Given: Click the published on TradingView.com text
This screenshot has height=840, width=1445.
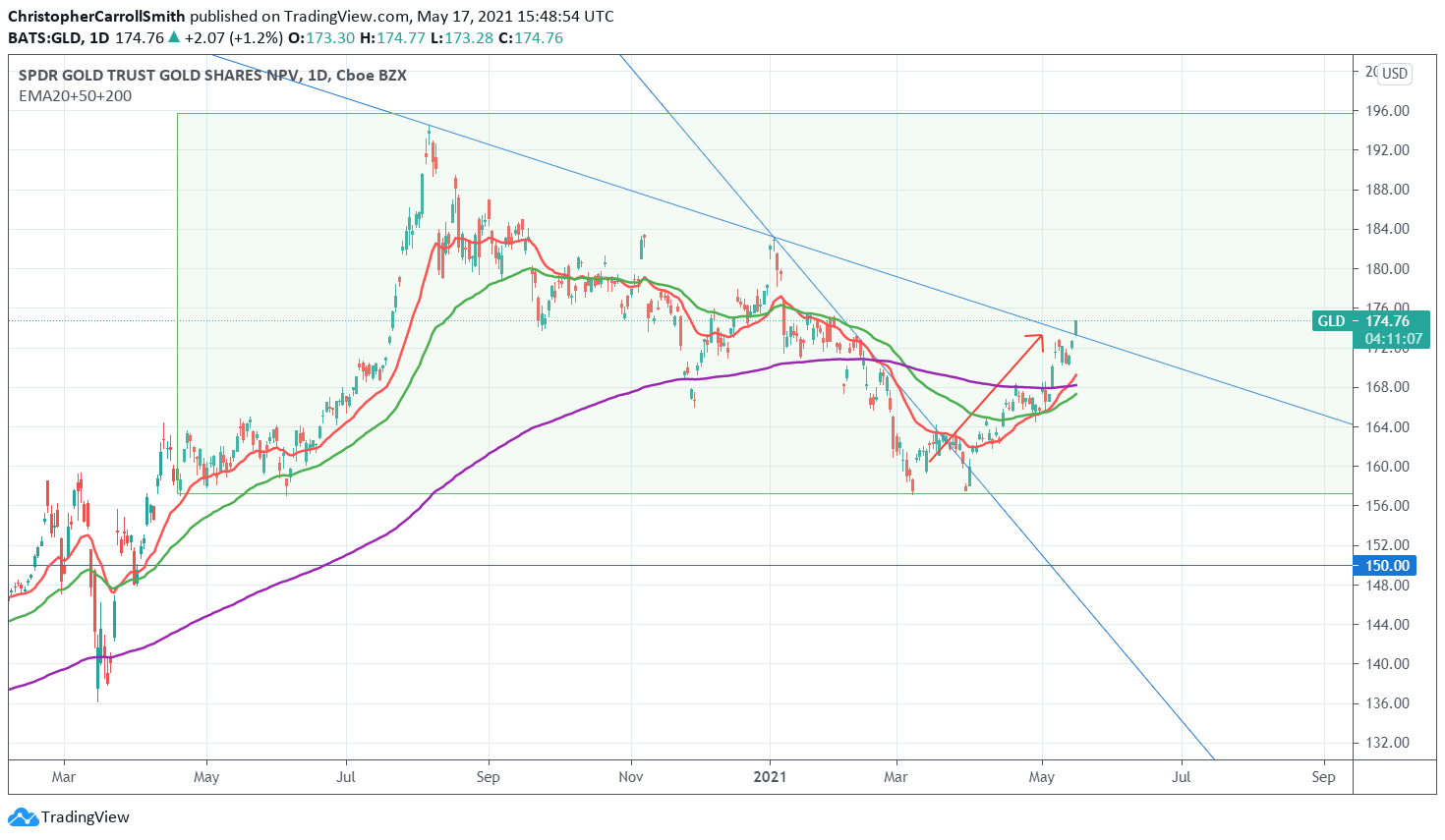Looking at the screenshot, I should (x=299, y=16).
